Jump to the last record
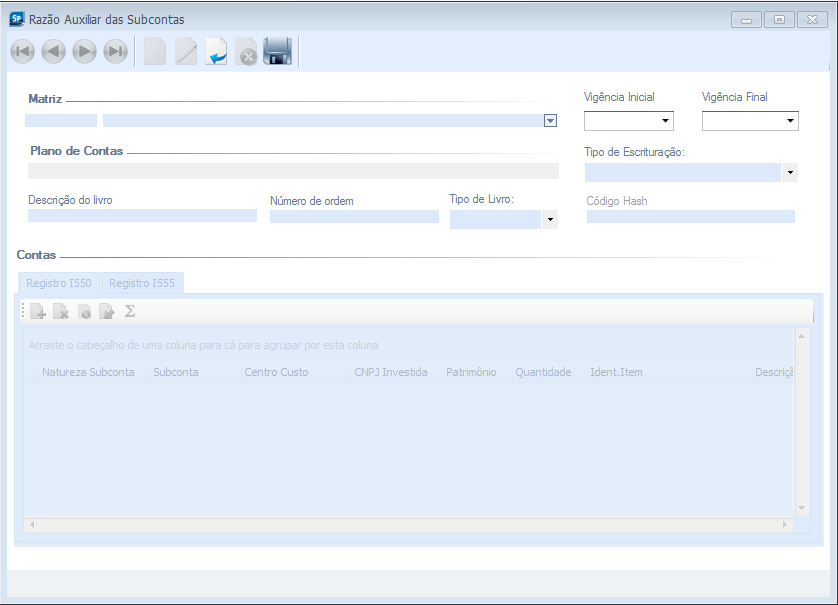838x605 pixels. coord(116,52)
